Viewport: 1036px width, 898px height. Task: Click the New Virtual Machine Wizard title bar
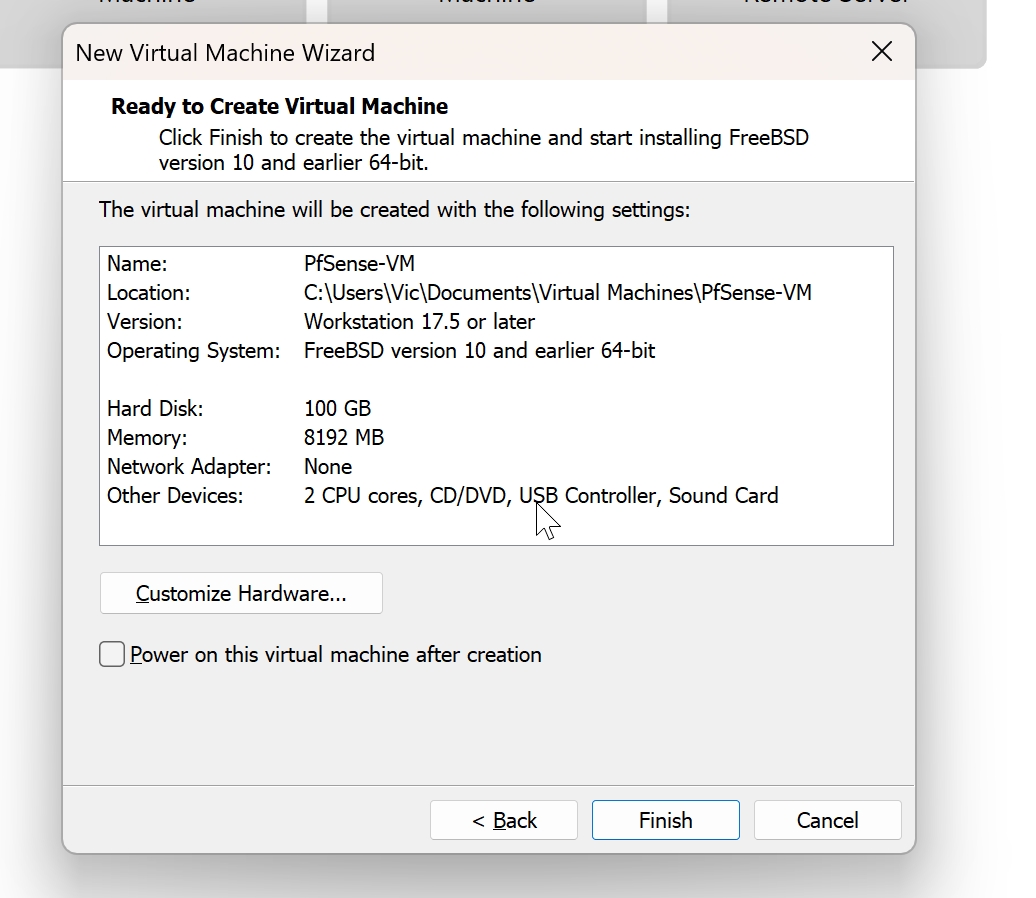pyautogui.click(x=225, y=52)
